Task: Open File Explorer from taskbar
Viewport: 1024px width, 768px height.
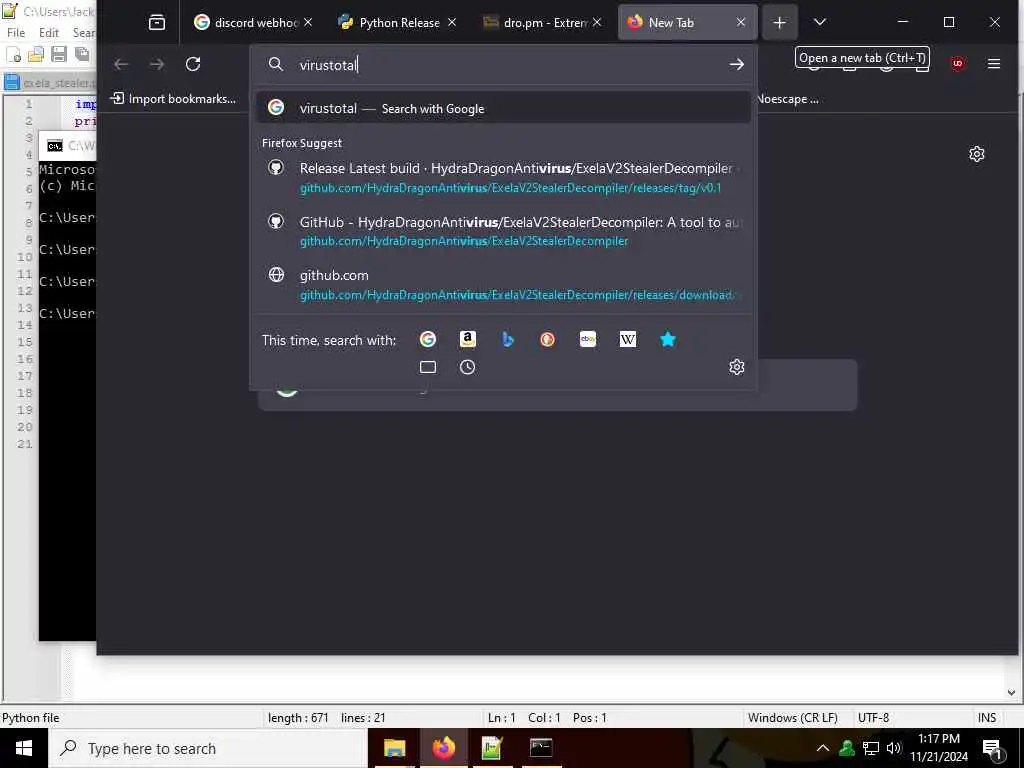Action: tap(394, 748)
